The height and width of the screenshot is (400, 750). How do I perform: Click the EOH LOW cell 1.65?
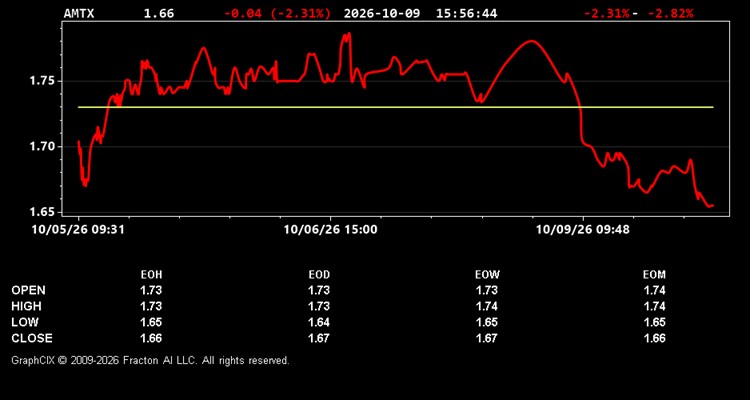coord(151,322)
